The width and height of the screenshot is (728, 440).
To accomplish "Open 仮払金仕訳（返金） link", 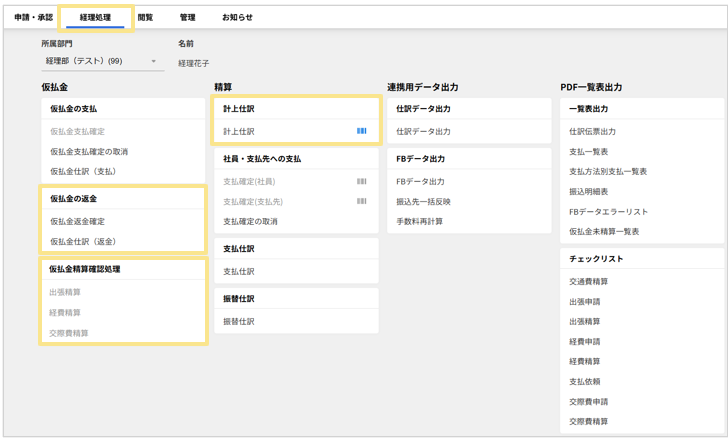I will click(x=84, y=241).
